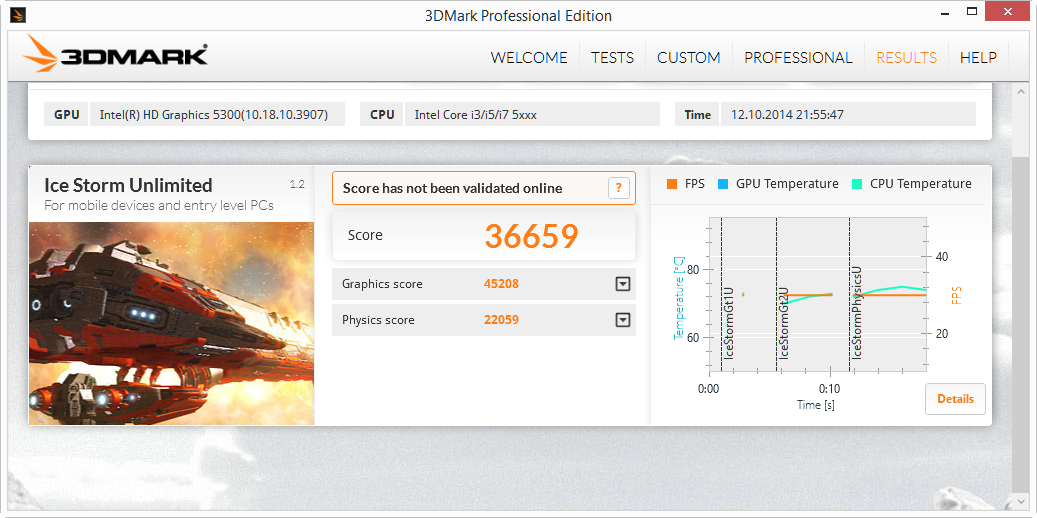Viewport: 1037px width, 518px height.
Task: Click the Temperature [°C] axis label
Action: click(678, 298)
